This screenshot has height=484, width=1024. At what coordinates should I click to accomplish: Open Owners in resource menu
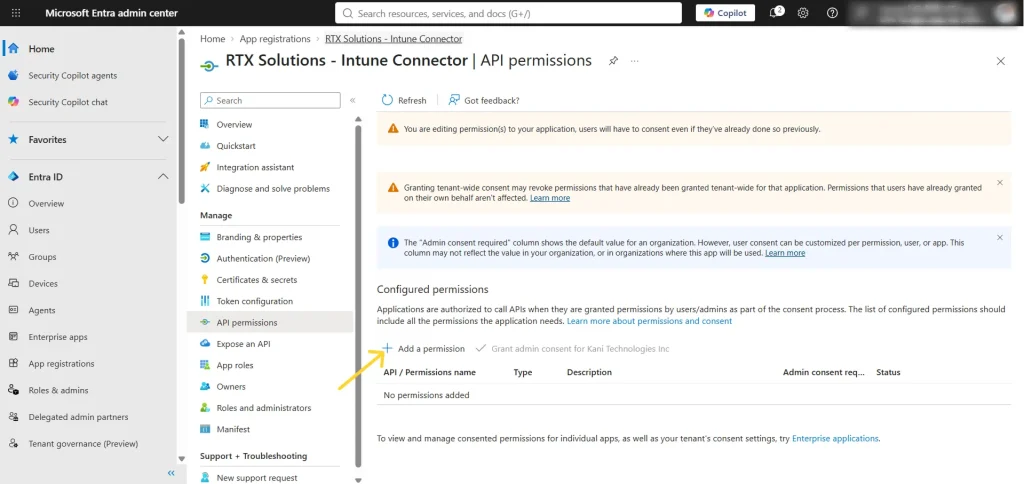tap(231, 387)
